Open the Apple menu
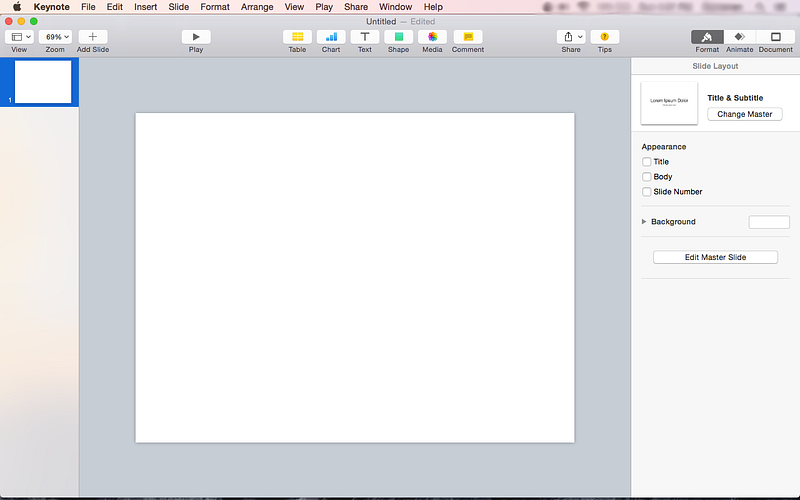Image resolution: width=800 pixels, height=500 pixels. (17, 7)
